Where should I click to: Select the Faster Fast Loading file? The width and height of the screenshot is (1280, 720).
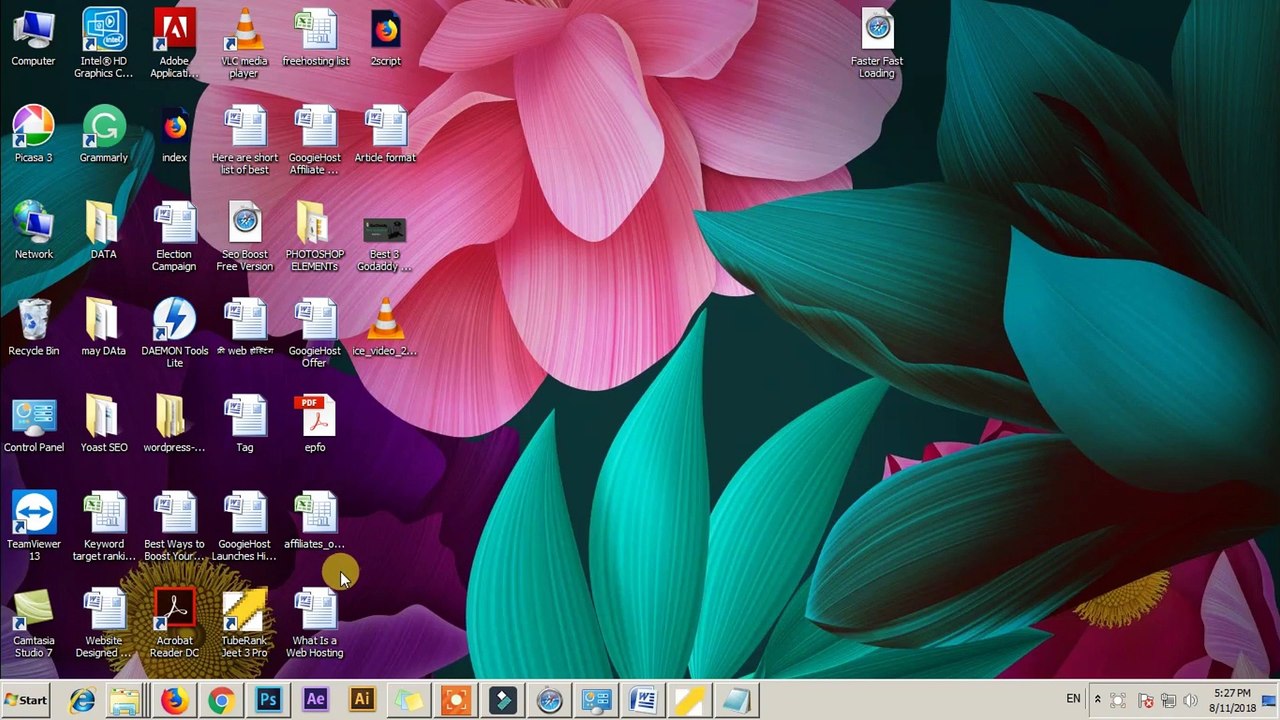(x=877, y=44)
